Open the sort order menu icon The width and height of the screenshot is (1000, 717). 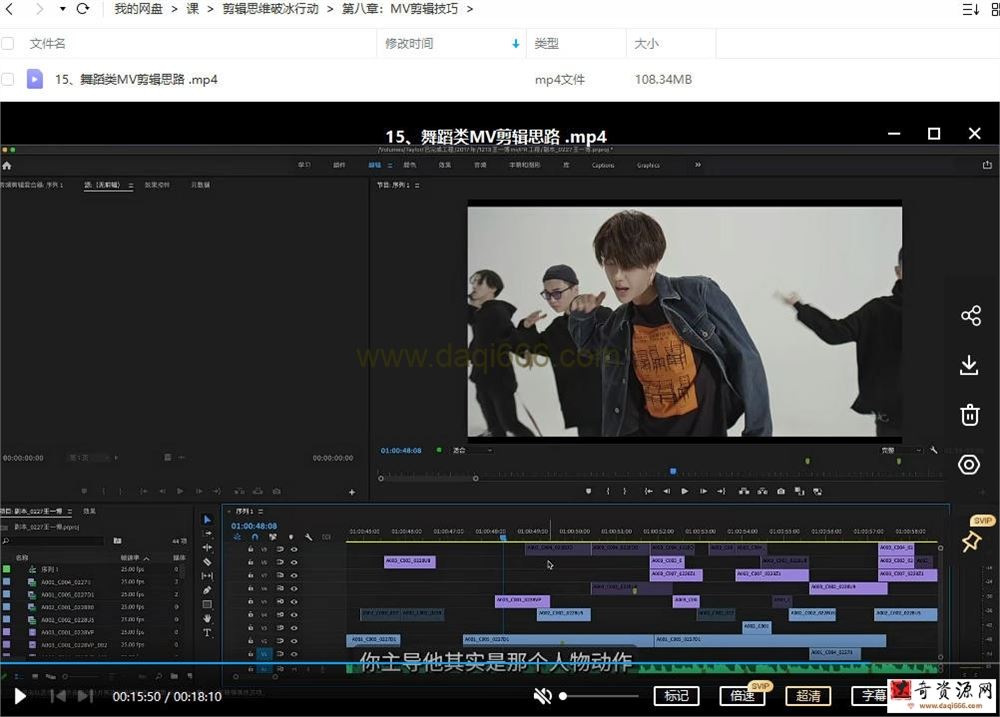970,9
